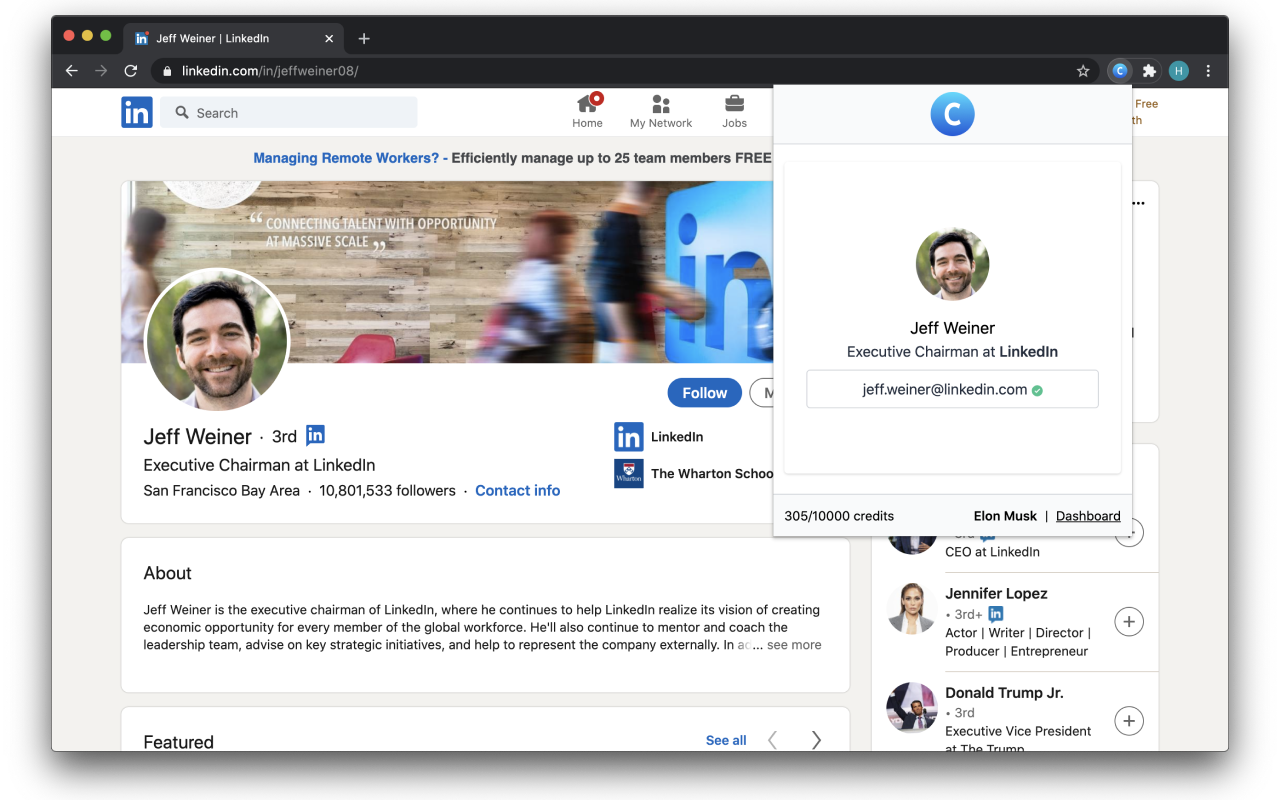Viewport: 1280px width, 800px height.
Task: Click the LinkedIn premium badge beside 3rd
Action: [315, 435]
